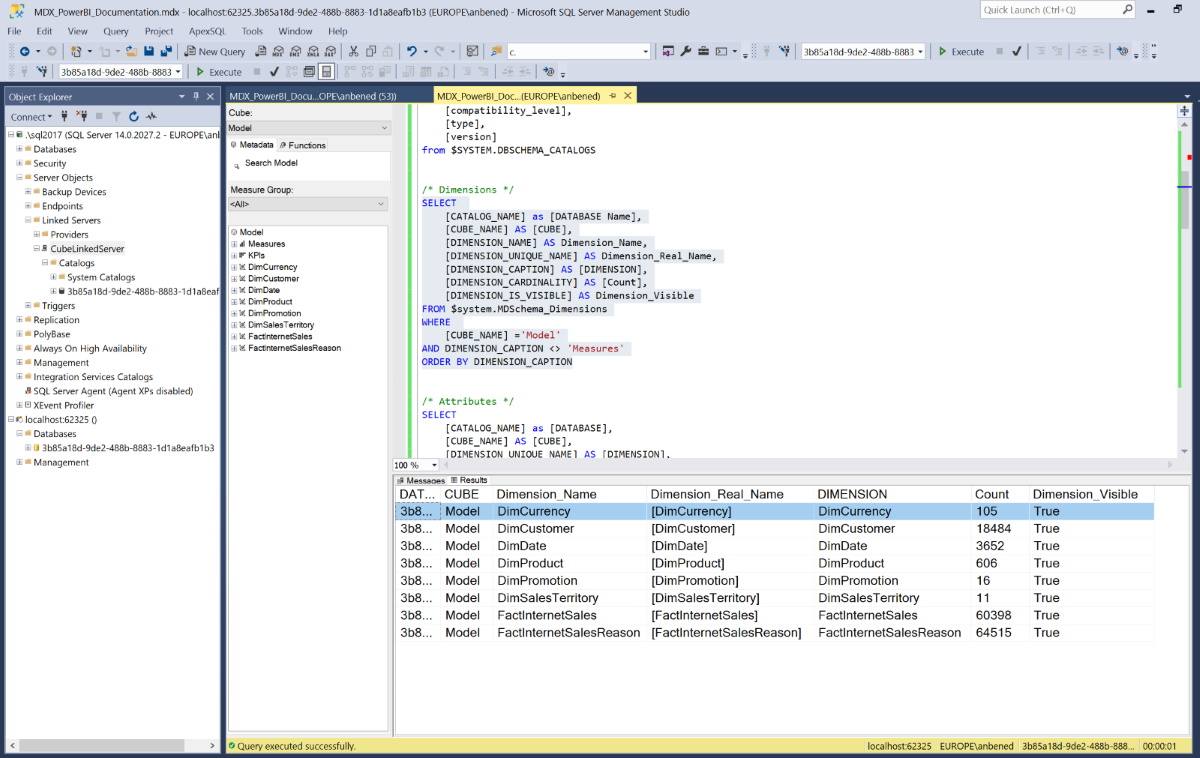The width and height of the screenshot is (1200, 758).
Task: Switch to MDX_PowerBI_Docu...OPE\anbened (53) tab
Action: coord(313,96)
